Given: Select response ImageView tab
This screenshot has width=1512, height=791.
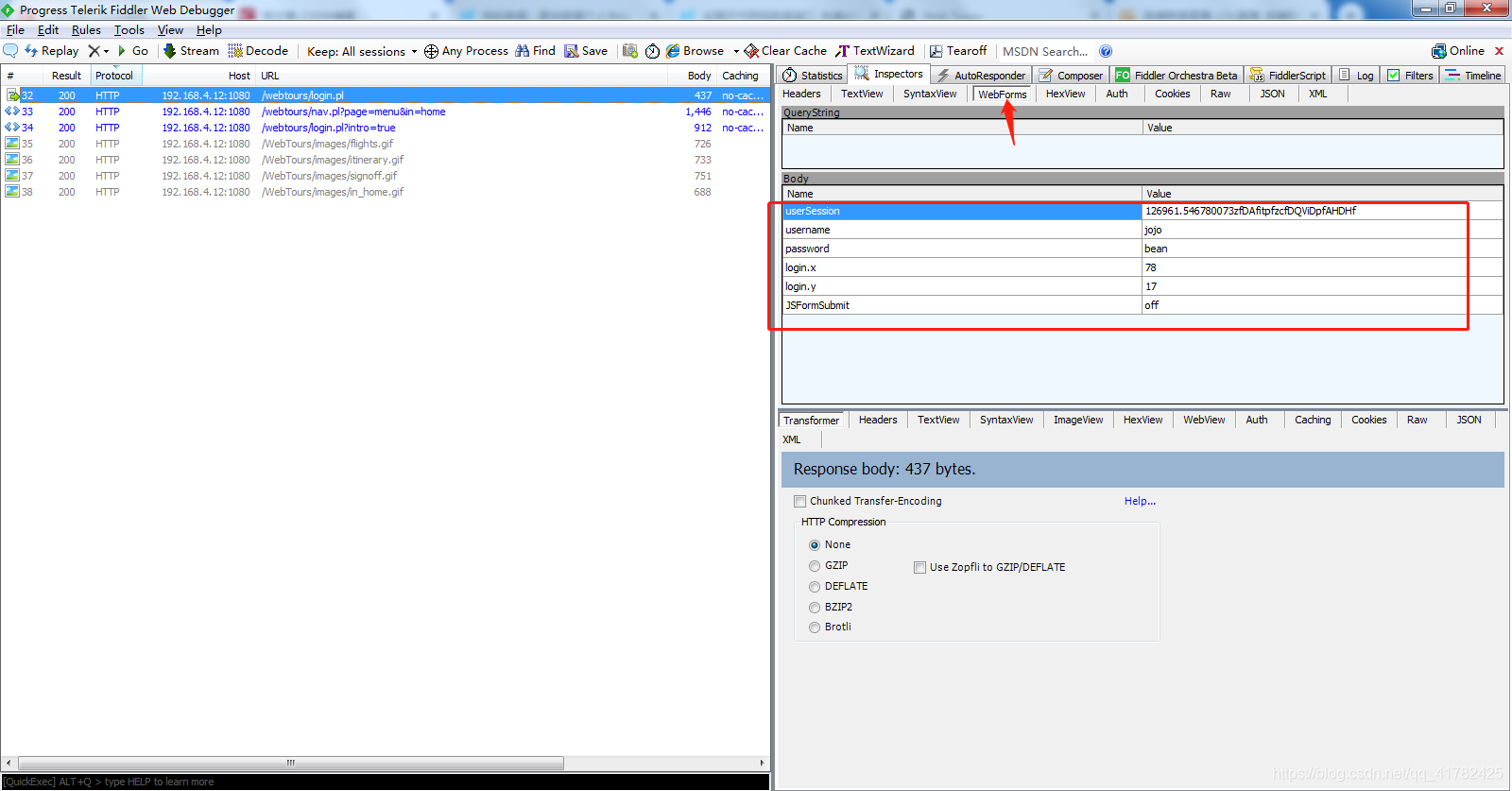Looking at the screenshot, I should [x=1078, y=420].
